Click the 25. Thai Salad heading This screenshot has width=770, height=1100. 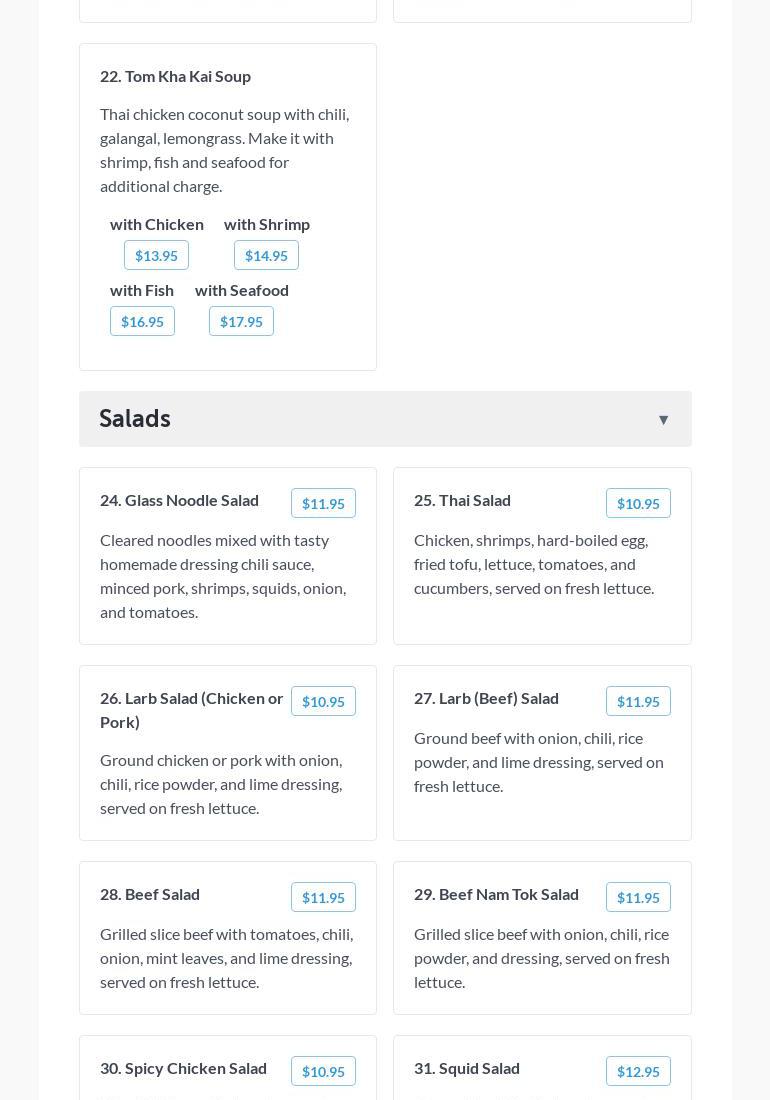tap(462, 500)
